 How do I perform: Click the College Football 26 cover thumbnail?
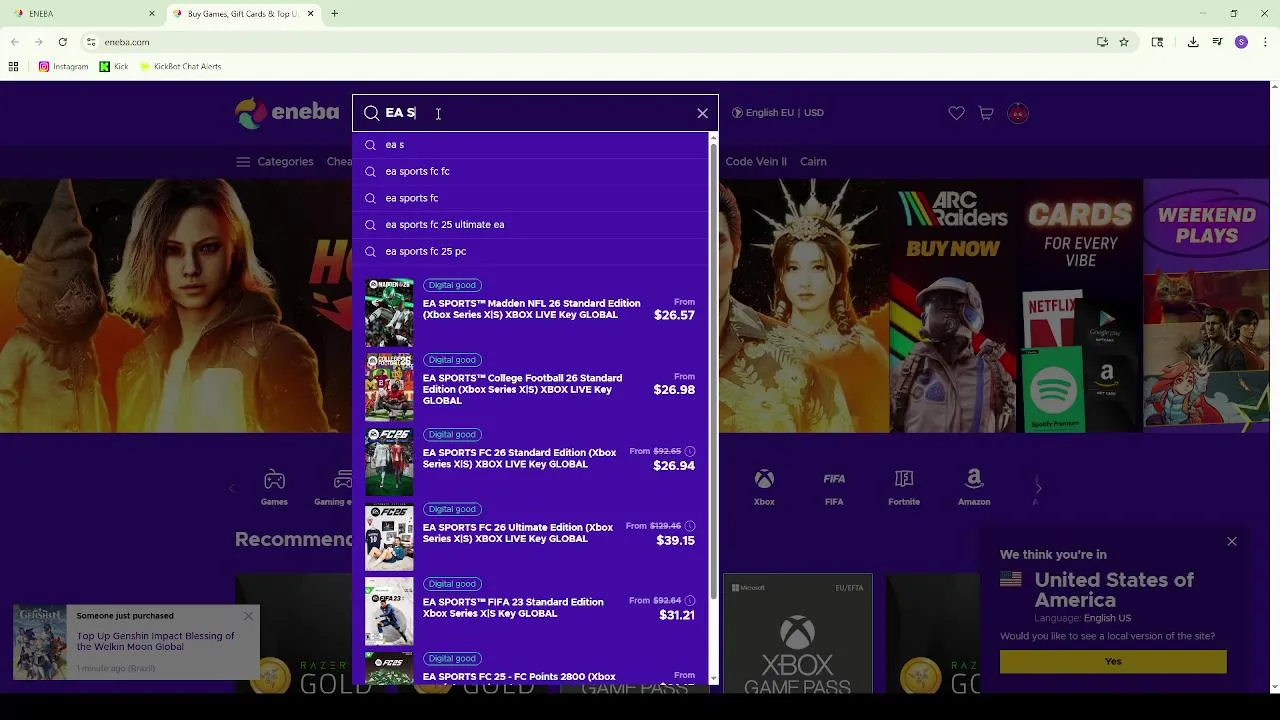point(389,387)
